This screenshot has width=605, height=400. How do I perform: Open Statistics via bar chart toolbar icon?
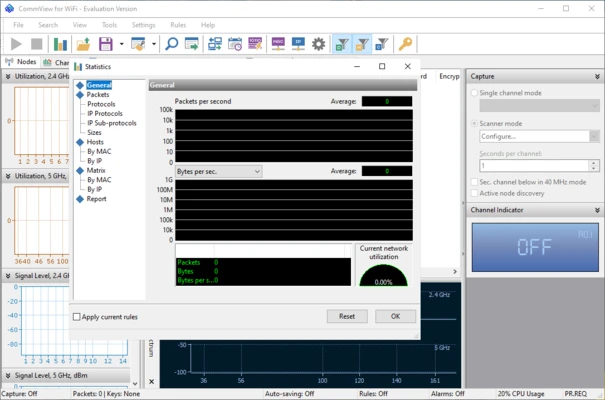(x=60, y=44)
